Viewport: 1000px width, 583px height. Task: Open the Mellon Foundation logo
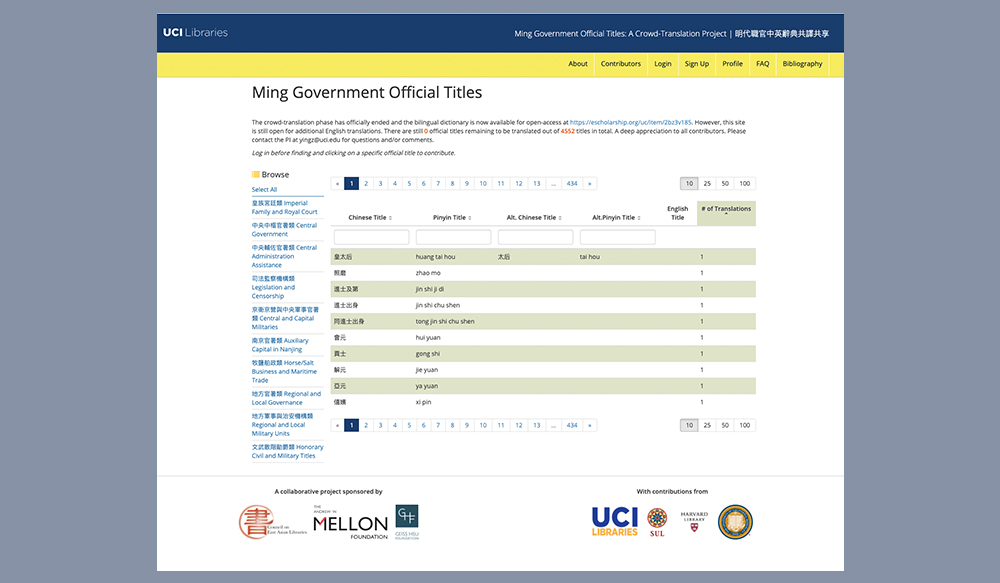(350, 522)
